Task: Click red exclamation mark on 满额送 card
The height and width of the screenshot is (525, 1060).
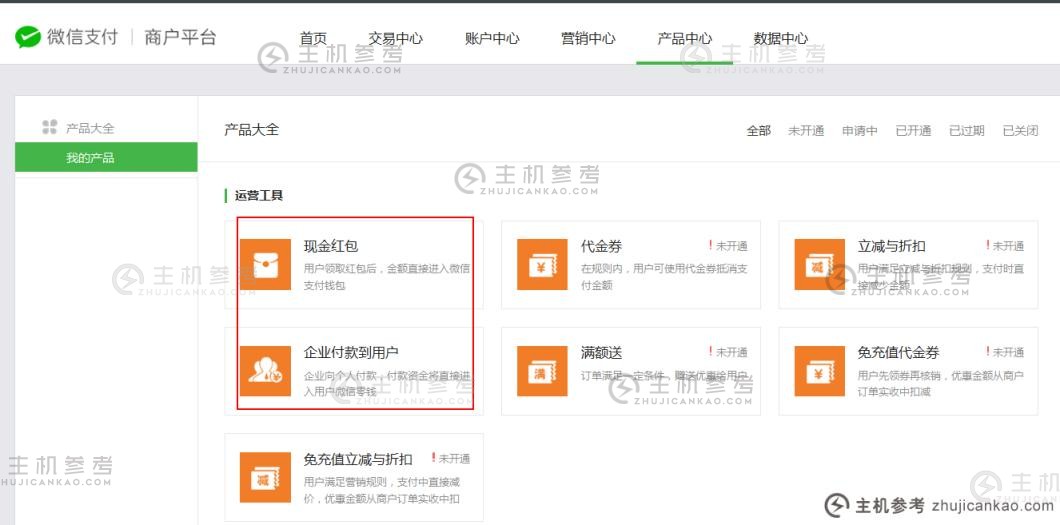Action: pos(710,352)
